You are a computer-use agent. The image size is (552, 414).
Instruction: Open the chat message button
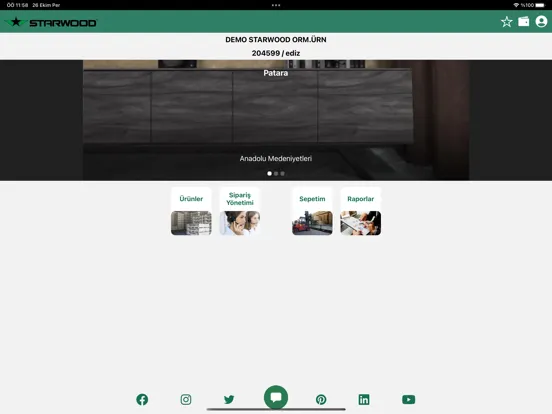pos(276,397)
